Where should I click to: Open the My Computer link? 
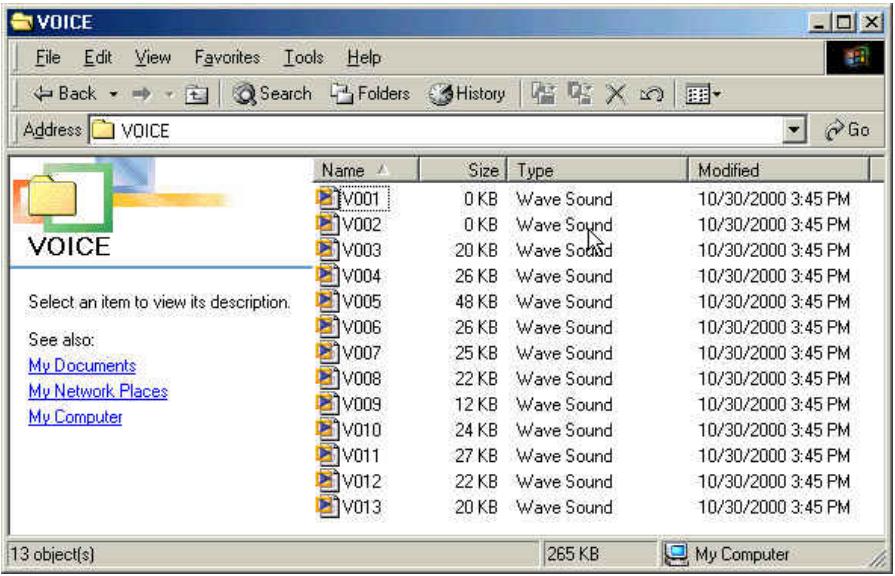(75, 417)
